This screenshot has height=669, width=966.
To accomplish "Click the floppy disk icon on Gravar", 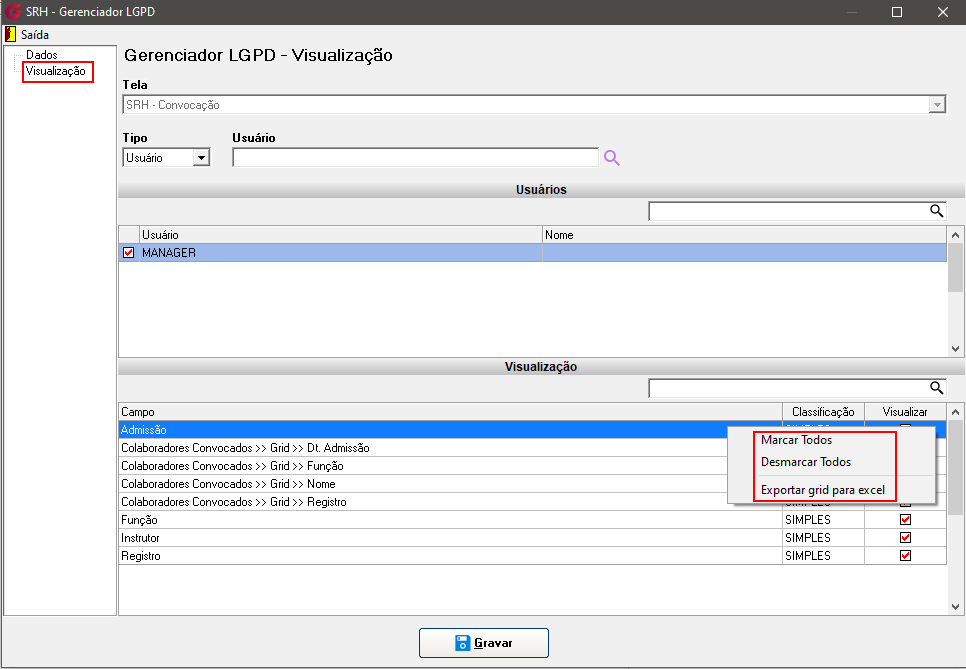I will (x=463, y=643).
